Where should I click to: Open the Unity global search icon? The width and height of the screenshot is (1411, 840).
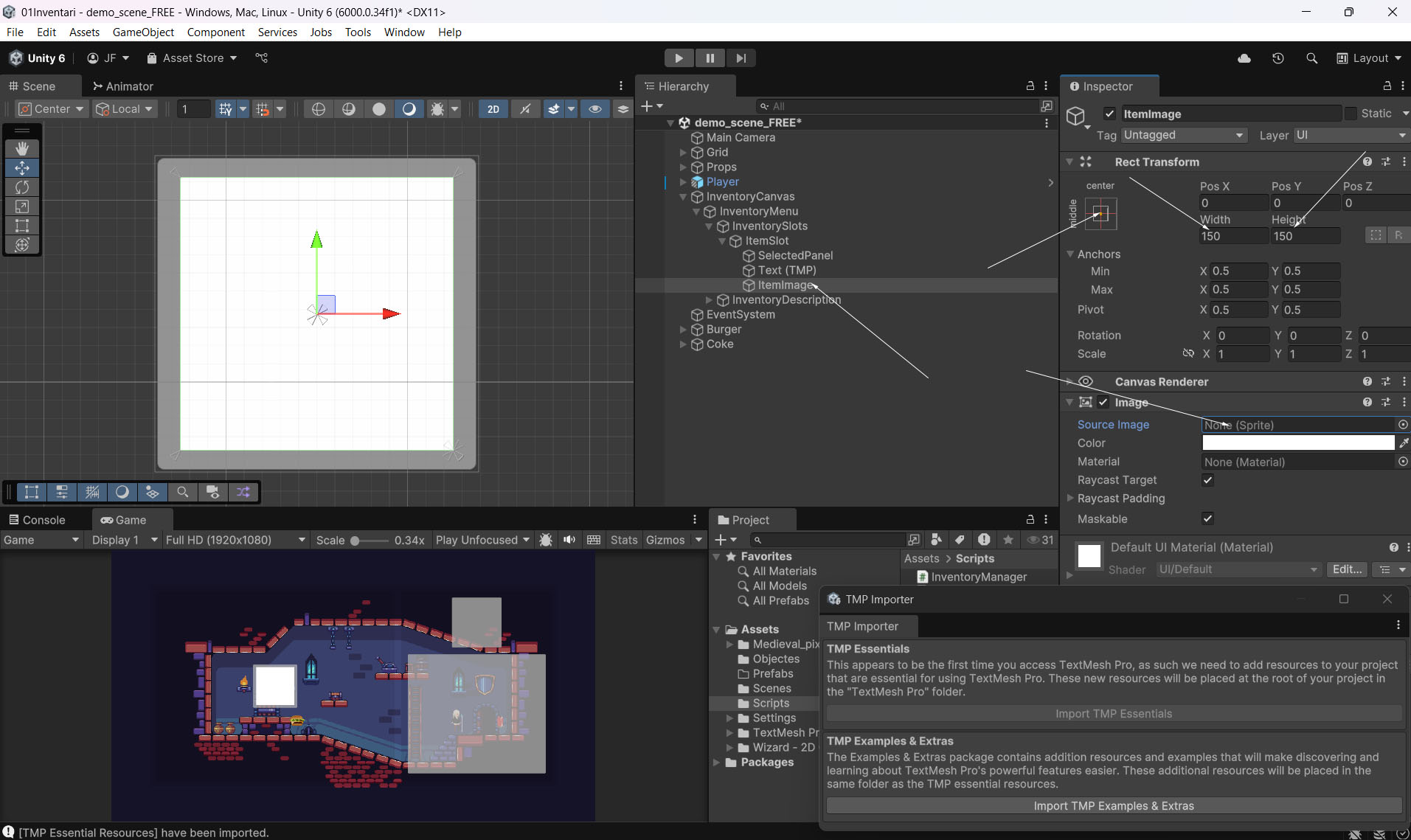point(1311,58)
